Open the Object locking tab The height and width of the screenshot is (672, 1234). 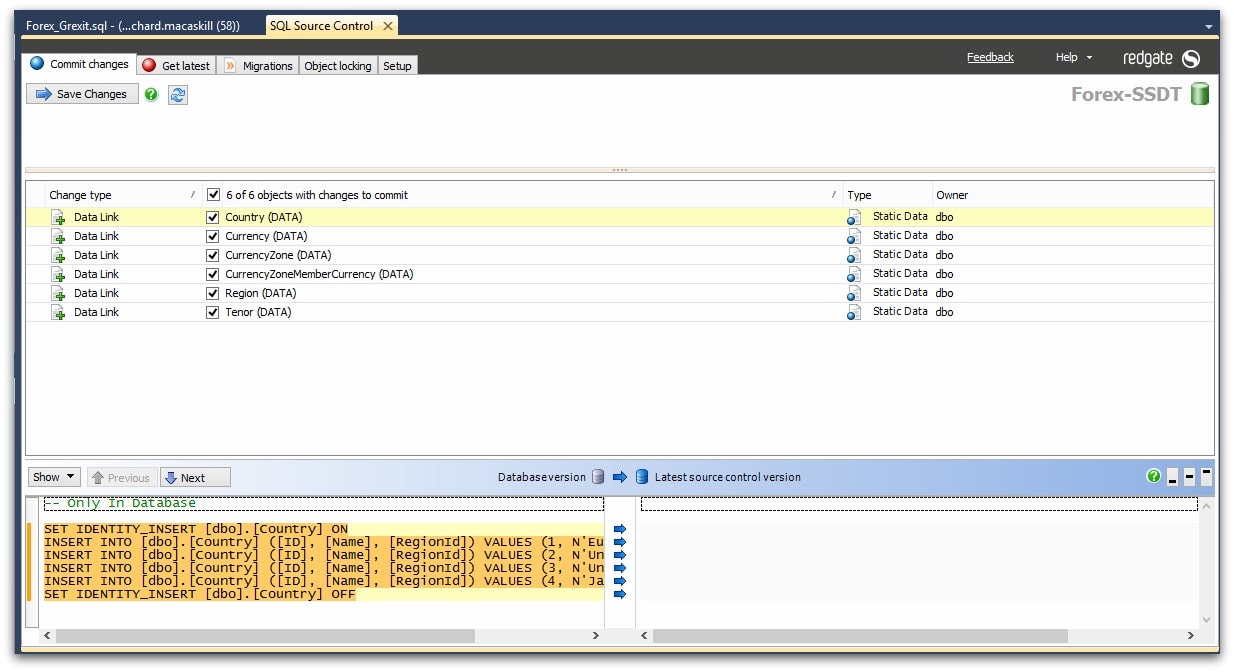pyautogui.click(x=337, y=66)
